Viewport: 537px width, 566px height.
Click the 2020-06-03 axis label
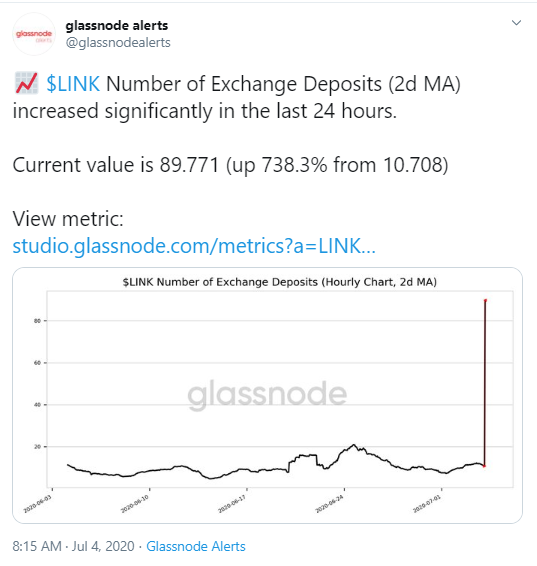tap(38, 504)
